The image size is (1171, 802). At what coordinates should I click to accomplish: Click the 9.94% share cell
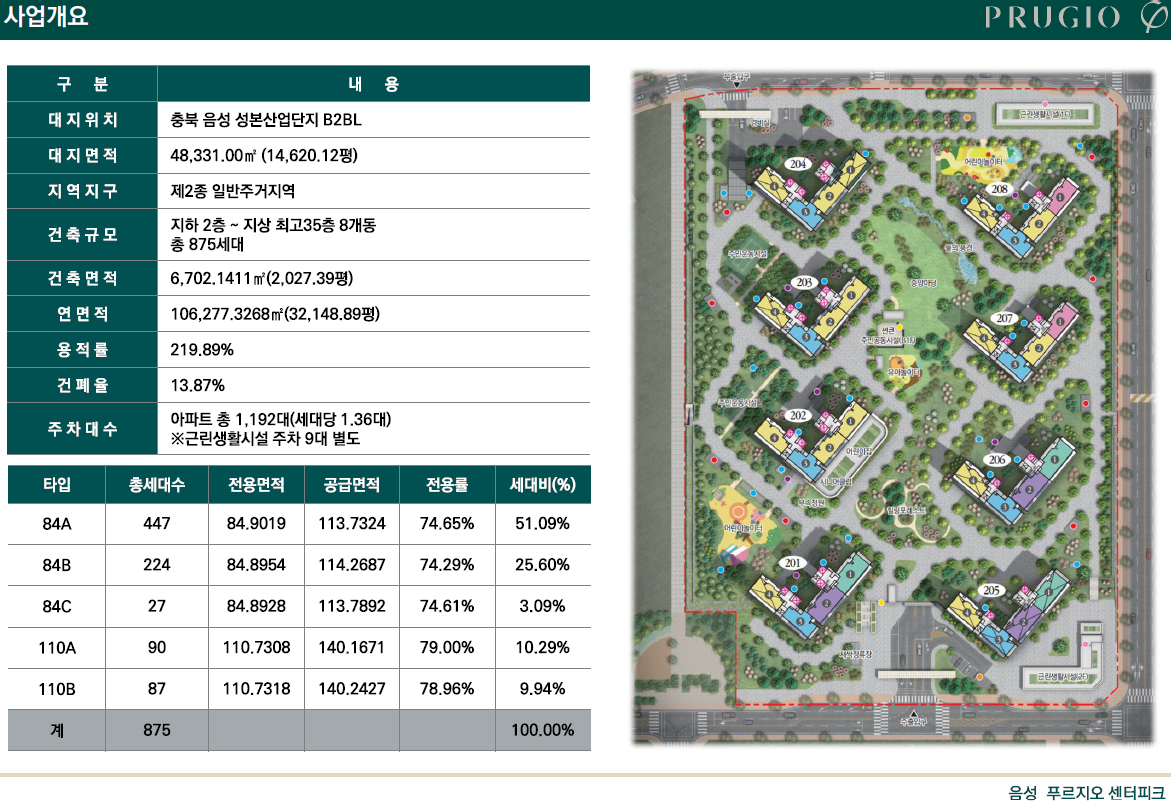543,688
